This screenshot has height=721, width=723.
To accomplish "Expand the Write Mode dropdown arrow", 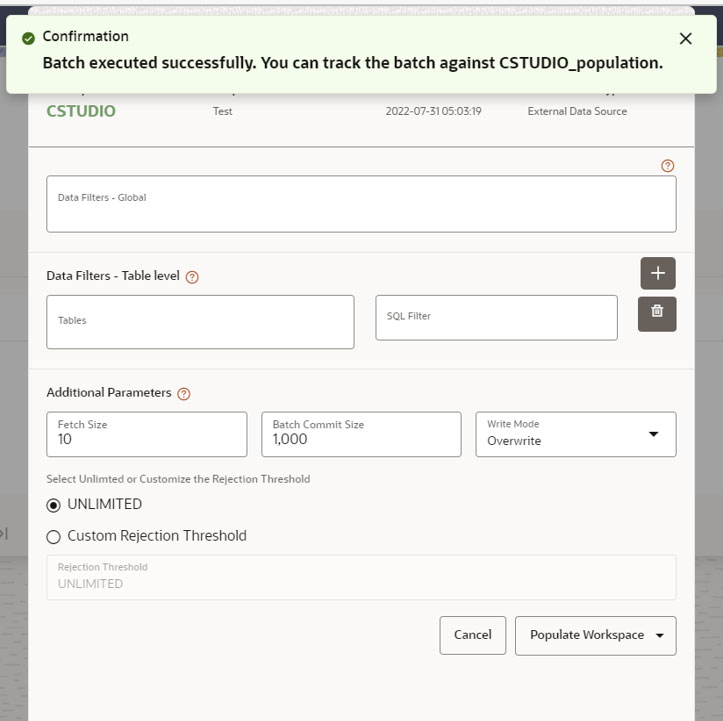I will [x=653, y=434].
